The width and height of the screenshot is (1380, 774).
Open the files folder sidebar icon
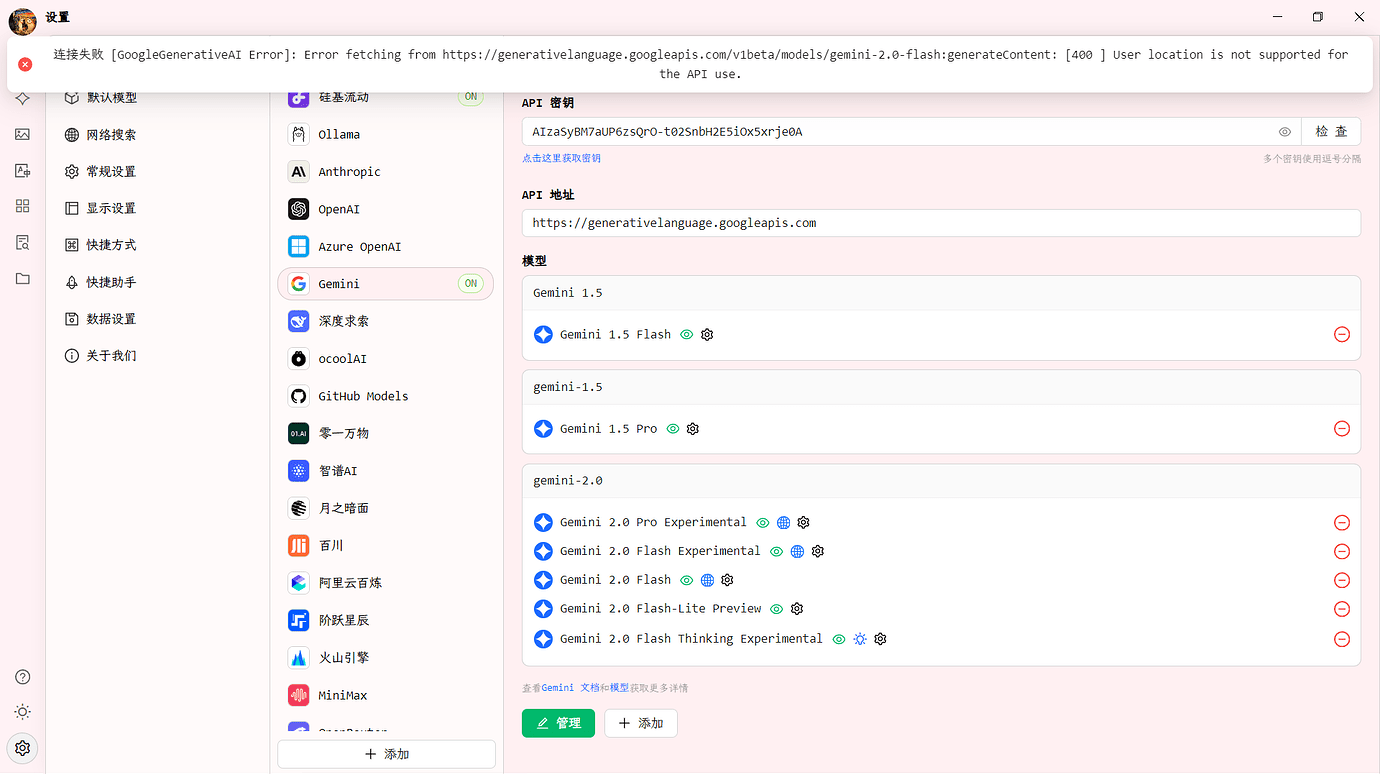coord(22,278)
